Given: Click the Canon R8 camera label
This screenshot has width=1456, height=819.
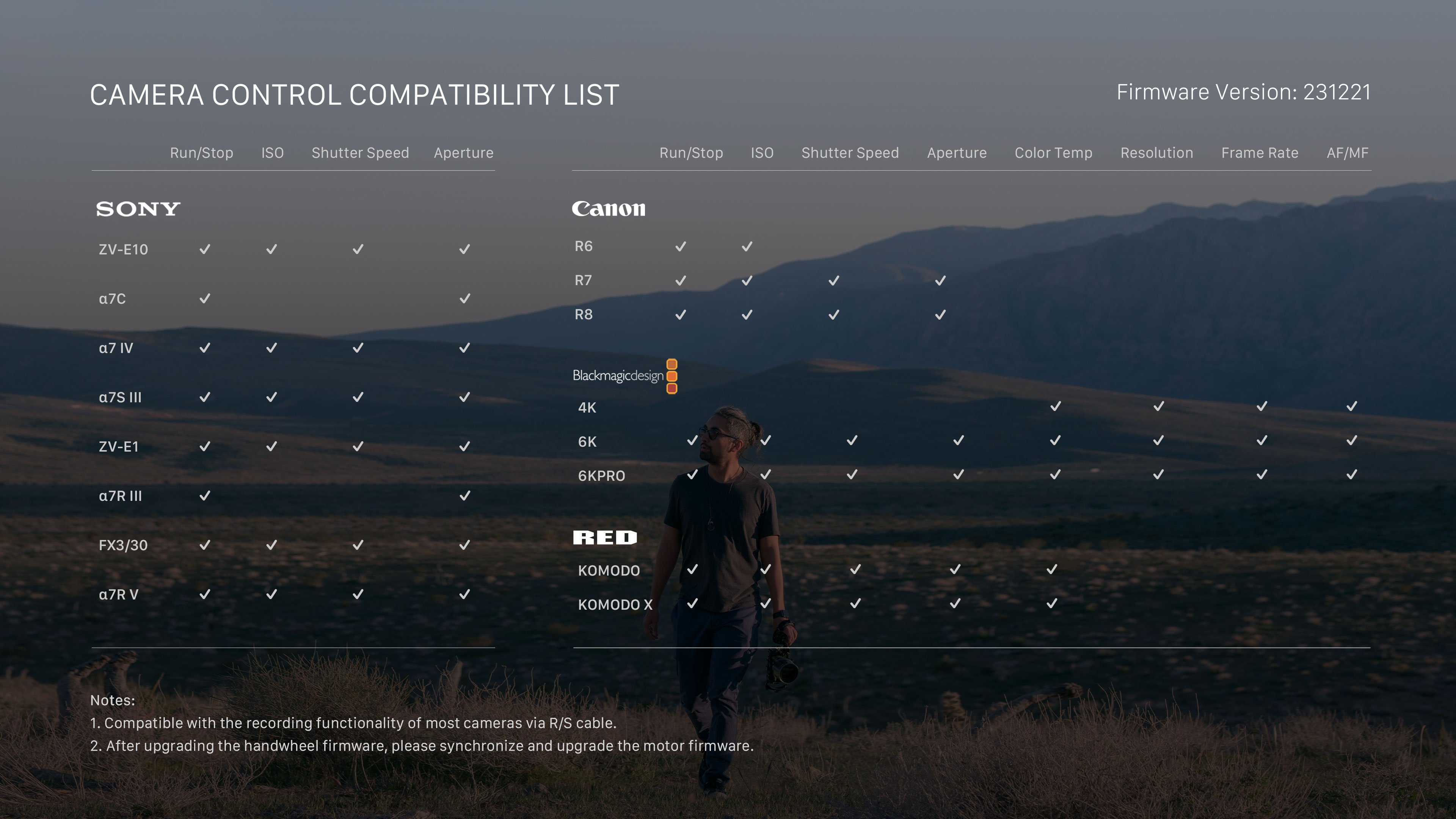Looking at the screenshot, I should [x=584, y=314].
